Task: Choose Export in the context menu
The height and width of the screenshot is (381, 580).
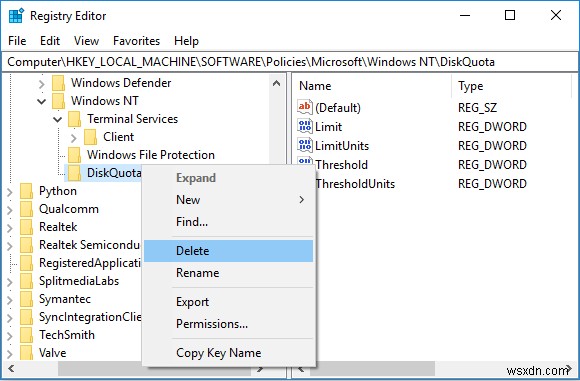Action: click(x=228, y=302)
